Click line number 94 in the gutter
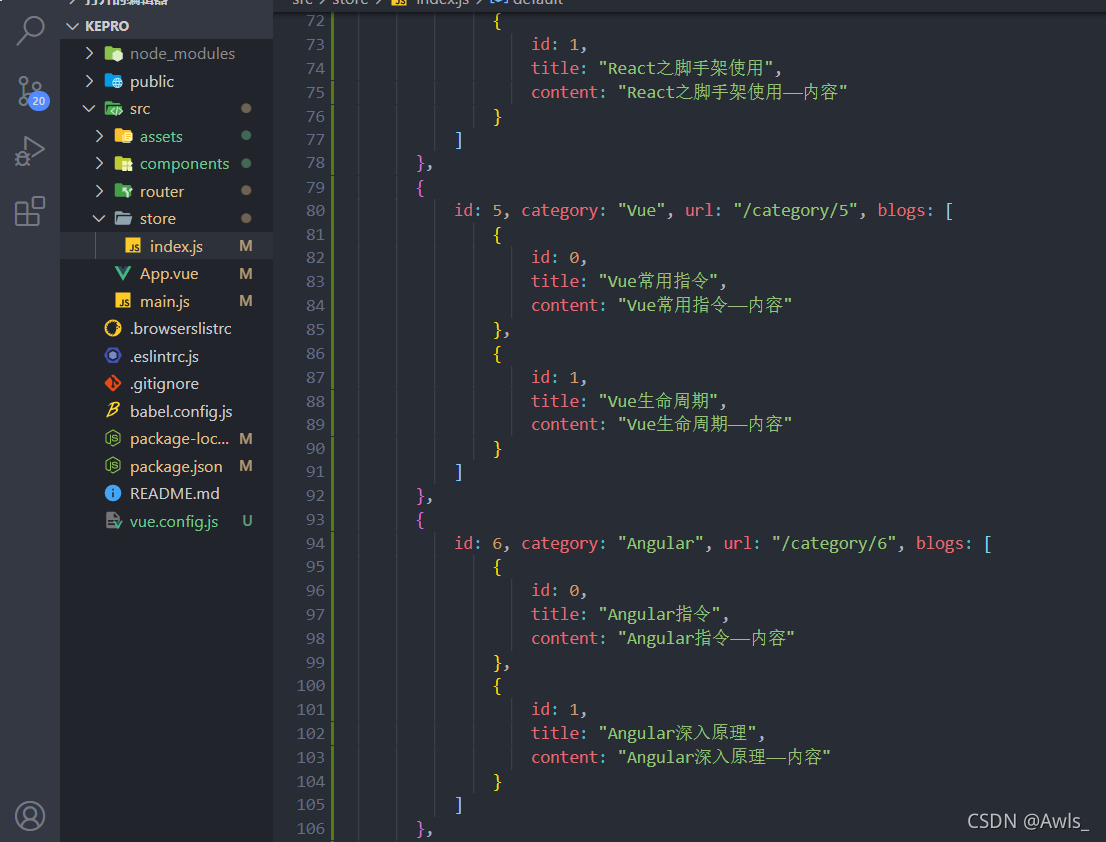The height and width of the screenshot is (842, 1106). tap(315, 543)
